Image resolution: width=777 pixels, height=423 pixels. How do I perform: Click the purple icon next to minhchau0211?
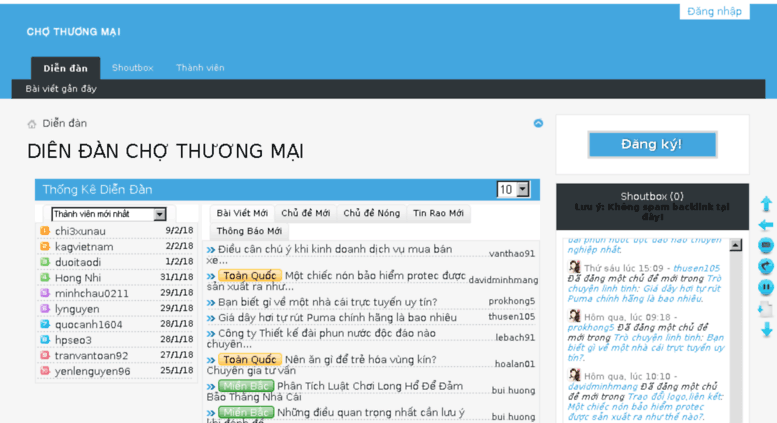(x=45, y=293)
